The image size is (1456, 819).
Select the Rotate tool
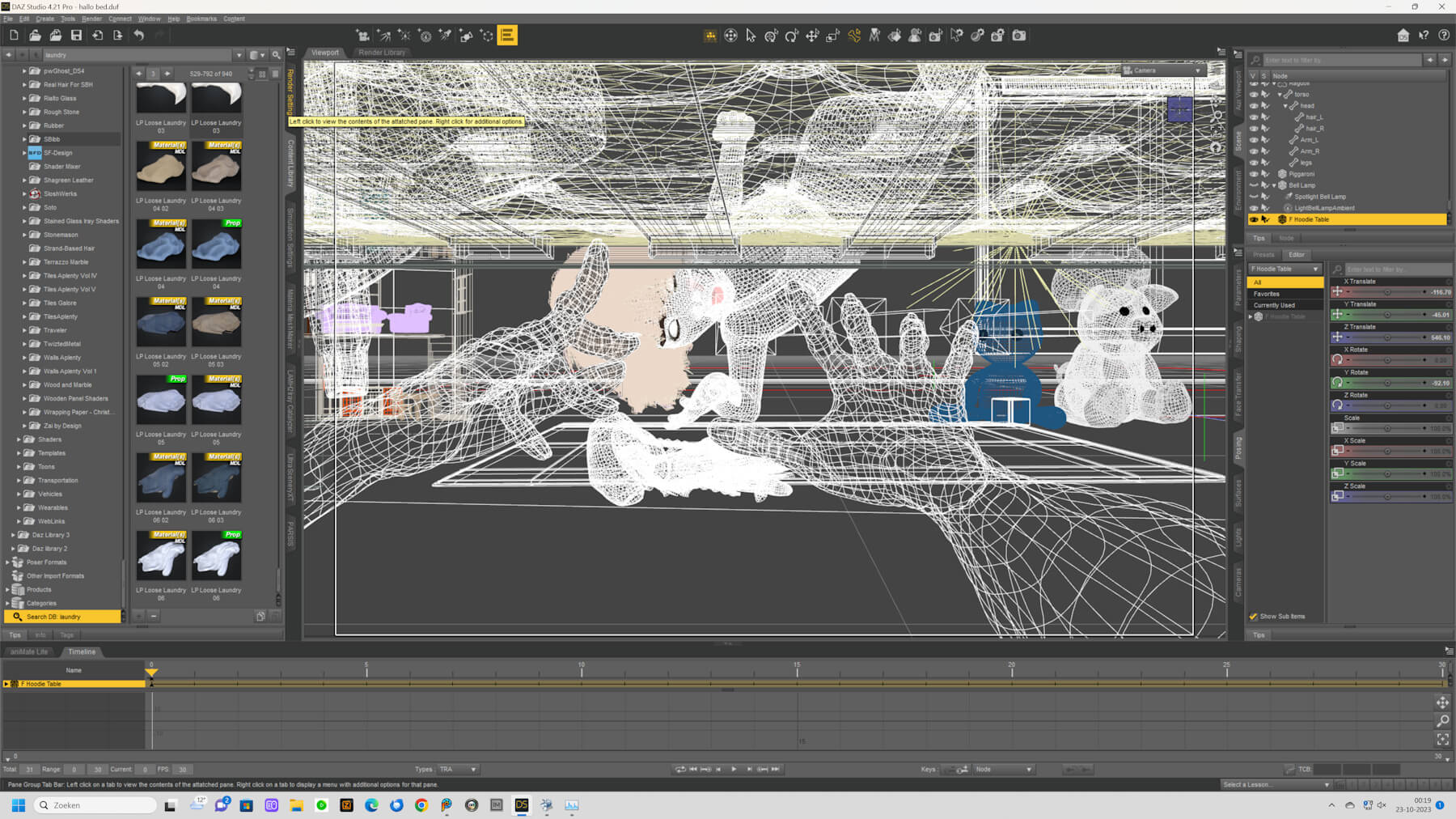tap(791, 36)
